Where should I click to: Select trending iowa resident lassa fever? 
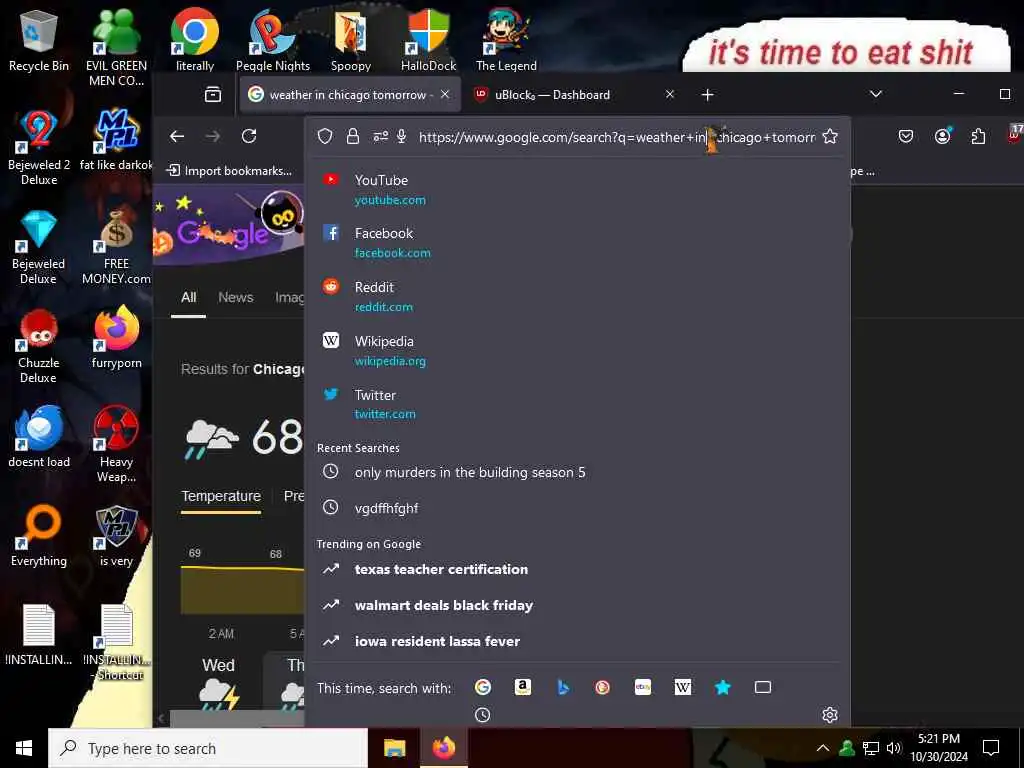tap(578, 641)
